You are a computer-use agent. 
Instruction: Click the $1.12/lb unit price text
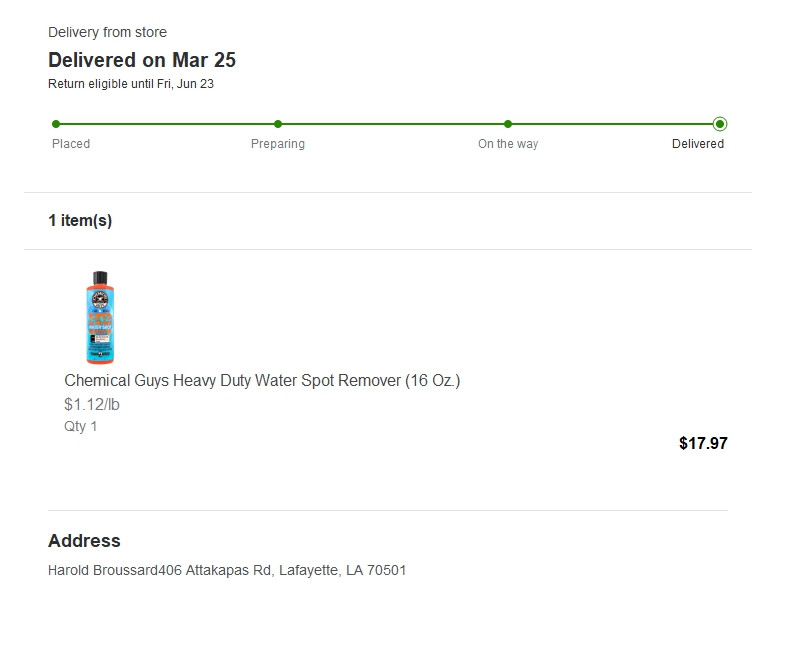[92, 404]
